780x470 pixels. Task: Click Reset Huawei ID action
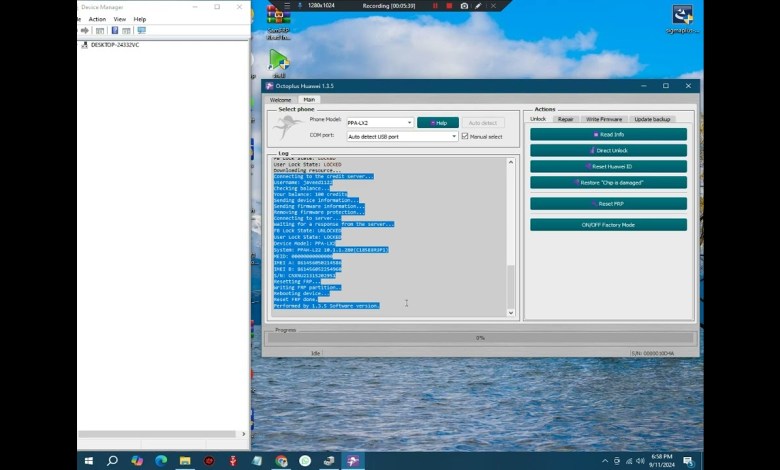608,166
